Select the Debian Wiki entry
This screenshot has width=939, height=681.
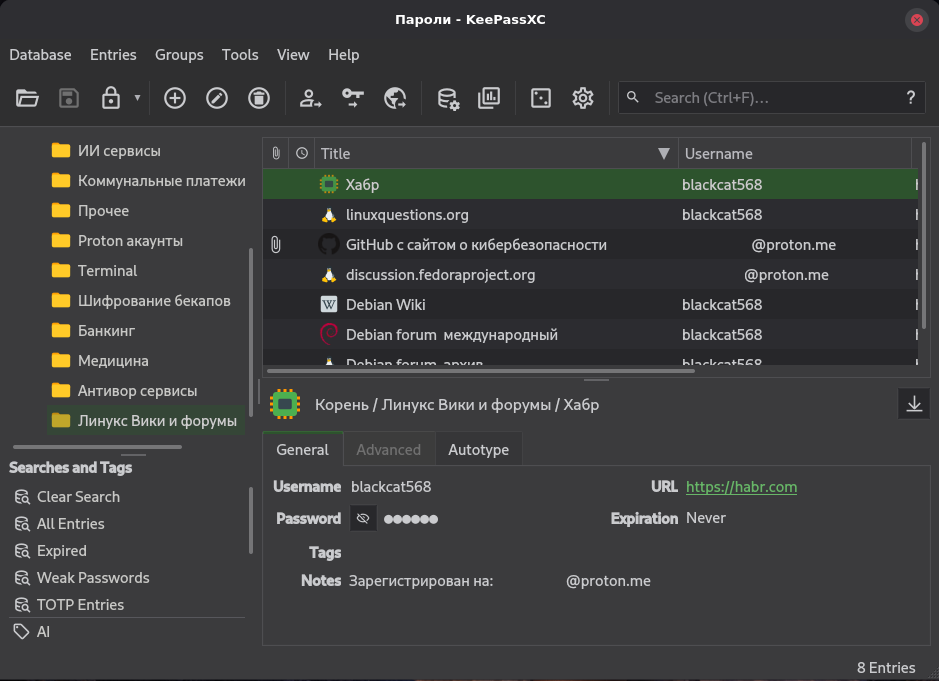[x=590, y=304]
